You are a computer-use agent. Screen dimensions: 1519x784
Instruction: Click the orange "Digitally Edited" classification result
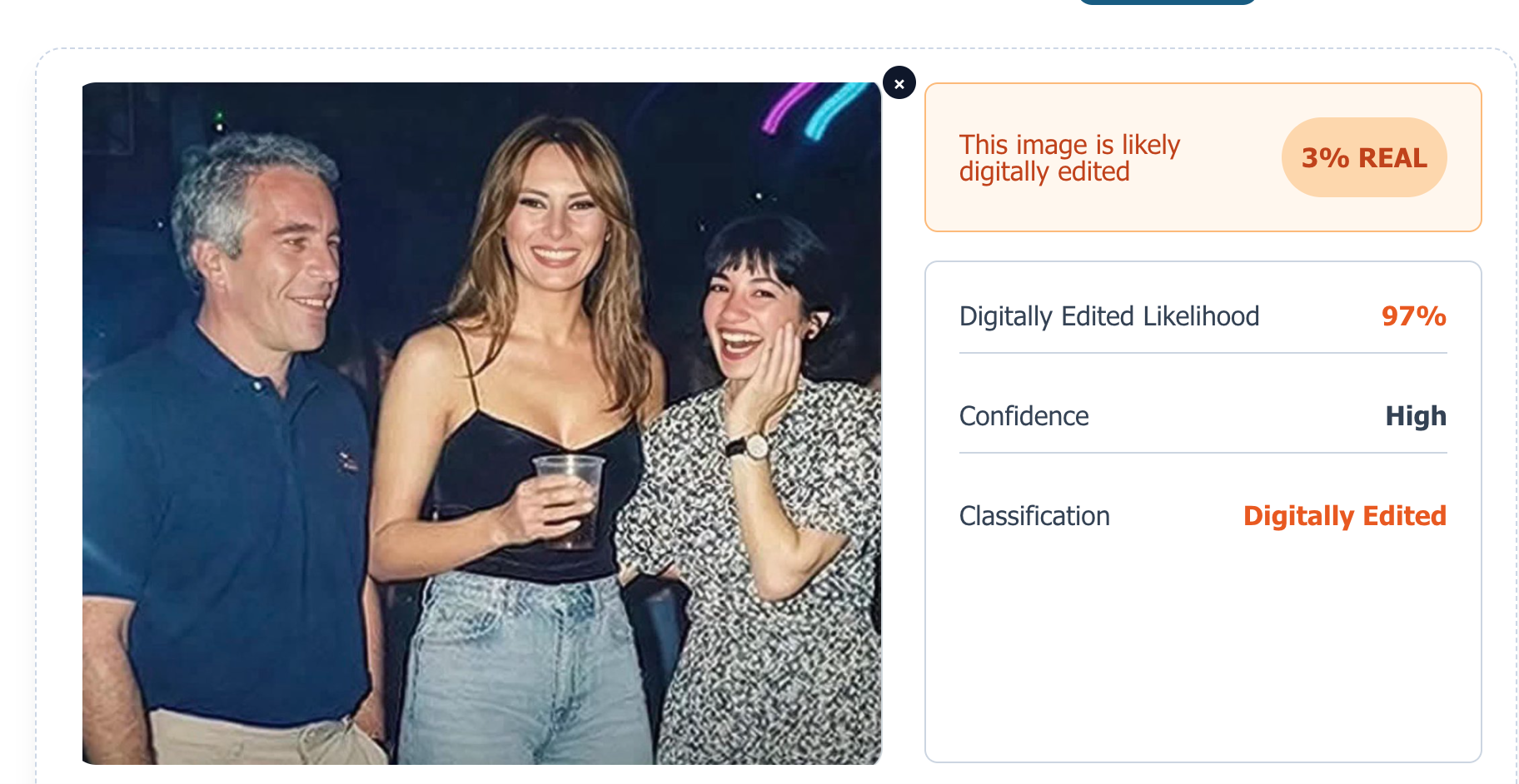point(1344,516)
